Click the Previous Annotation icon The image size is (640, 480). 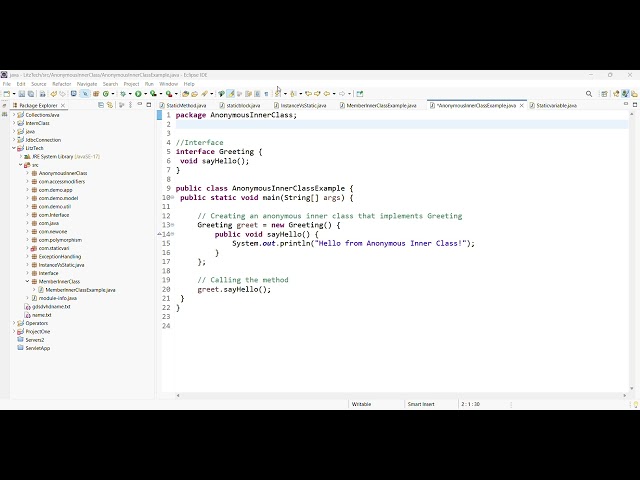(293, 94)
